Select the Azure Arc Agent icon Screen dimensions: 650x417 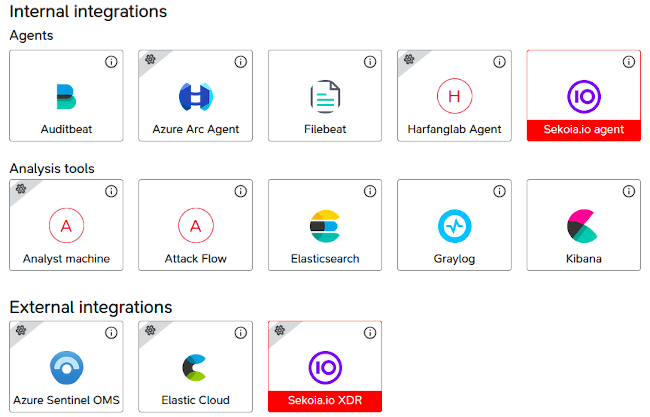click(195, 96)
